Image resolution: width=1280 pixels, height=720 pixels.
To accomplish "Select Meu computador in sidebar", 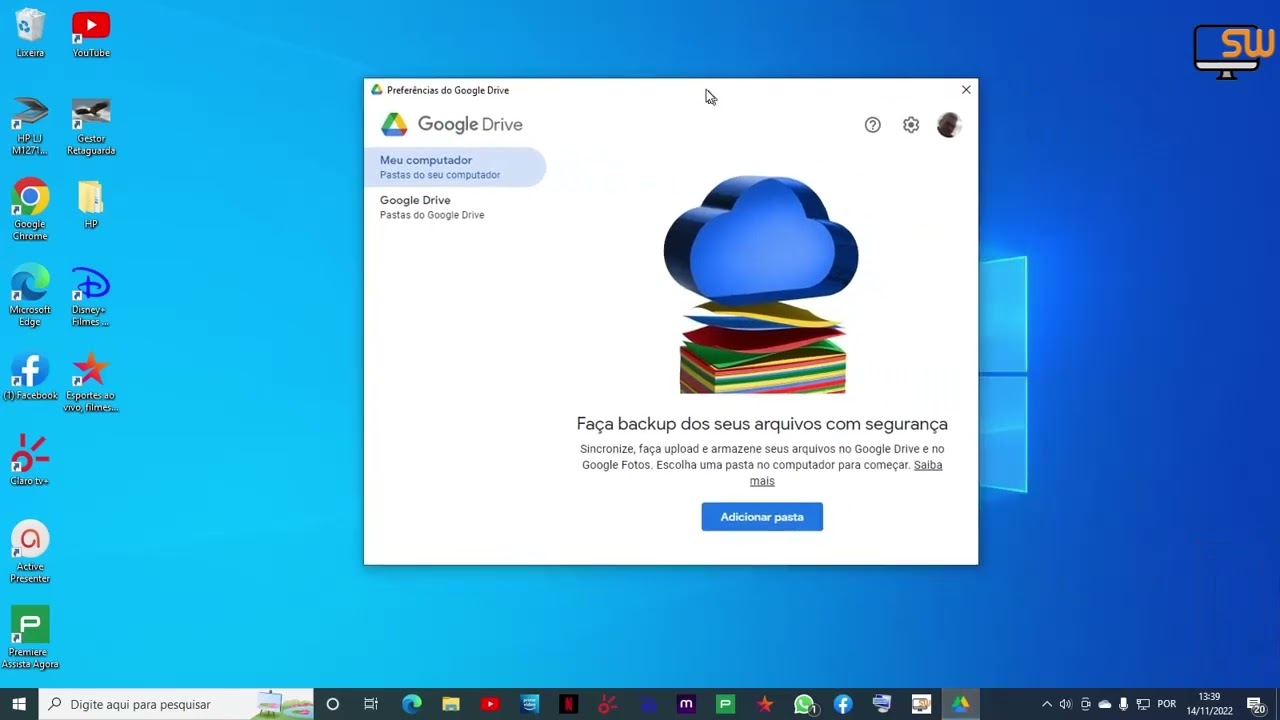I will coord(455,167).
